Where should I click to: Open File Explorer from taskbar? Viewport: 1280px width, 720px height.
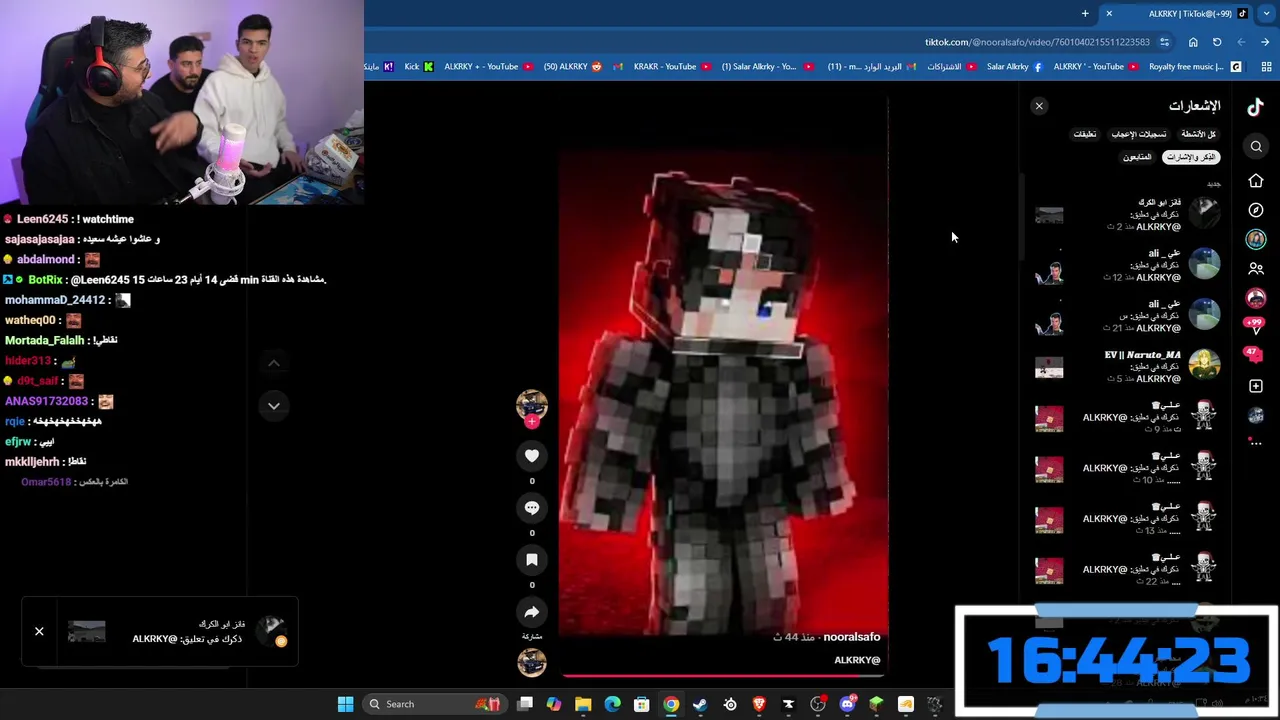pos(583,704)
